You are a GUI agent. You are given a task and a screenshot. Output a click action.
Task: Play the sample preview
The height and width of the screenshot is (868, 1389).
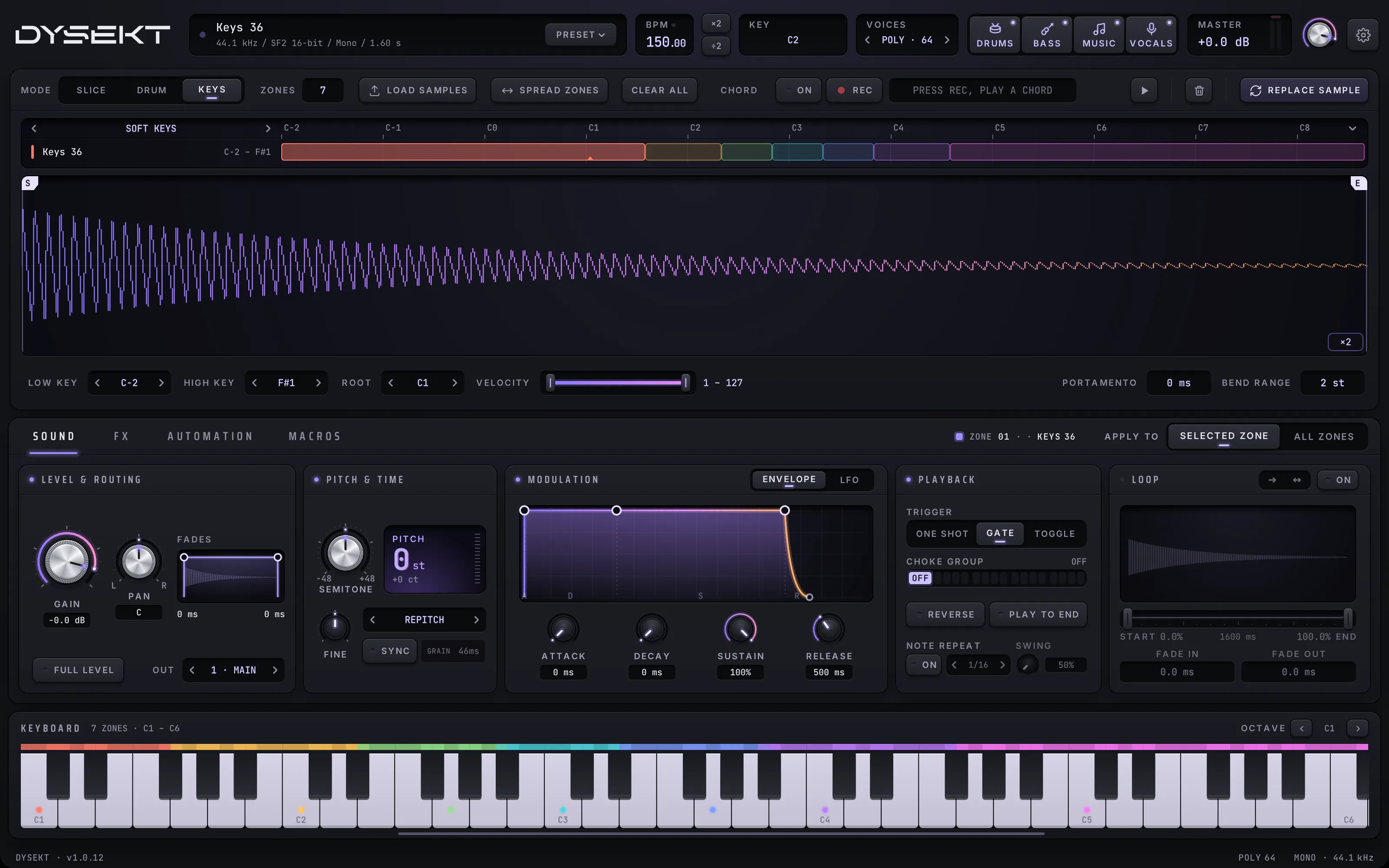(x=1145, y=90)
